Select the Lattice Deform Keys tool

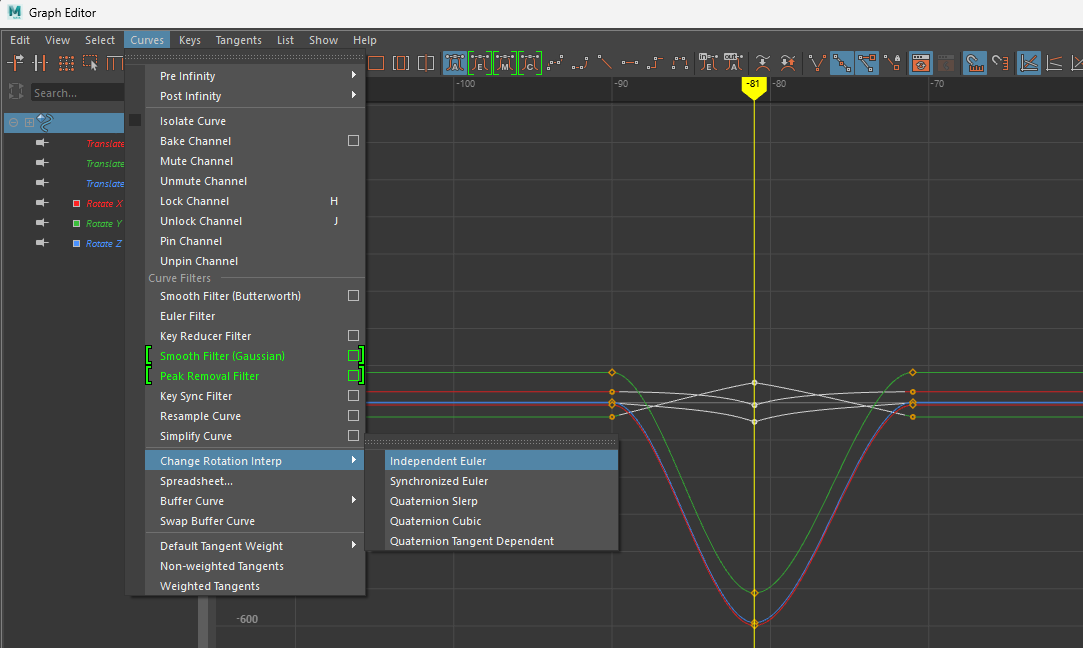pos(67,62)
